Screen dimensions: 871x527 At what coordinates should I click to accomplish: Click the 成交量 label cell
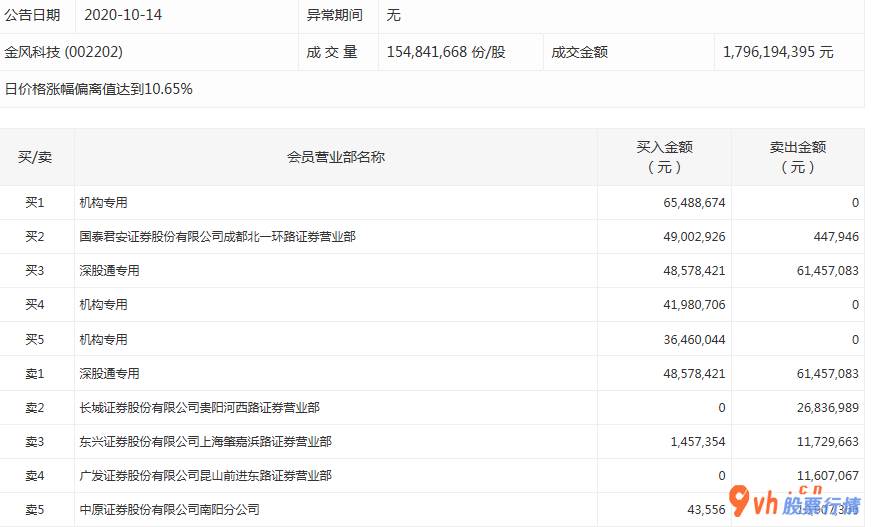(332, 52)
